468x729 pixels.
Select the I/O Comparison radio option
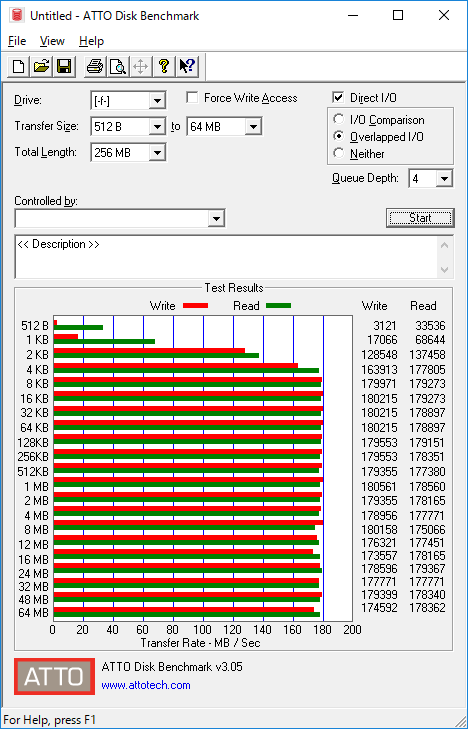click(x=339, y=119)
